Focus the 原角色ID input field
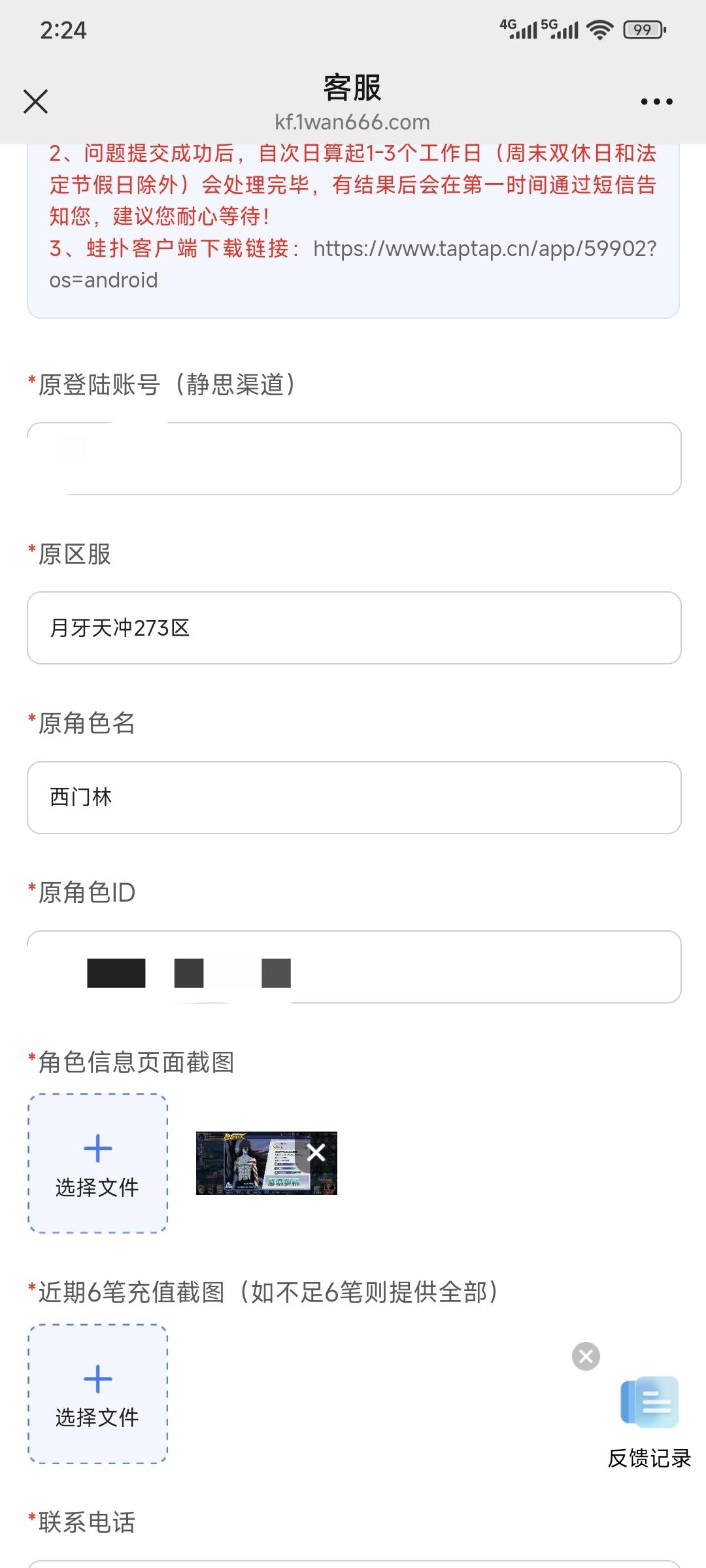Screen dimensions: 706x1568 pos(354,967)
